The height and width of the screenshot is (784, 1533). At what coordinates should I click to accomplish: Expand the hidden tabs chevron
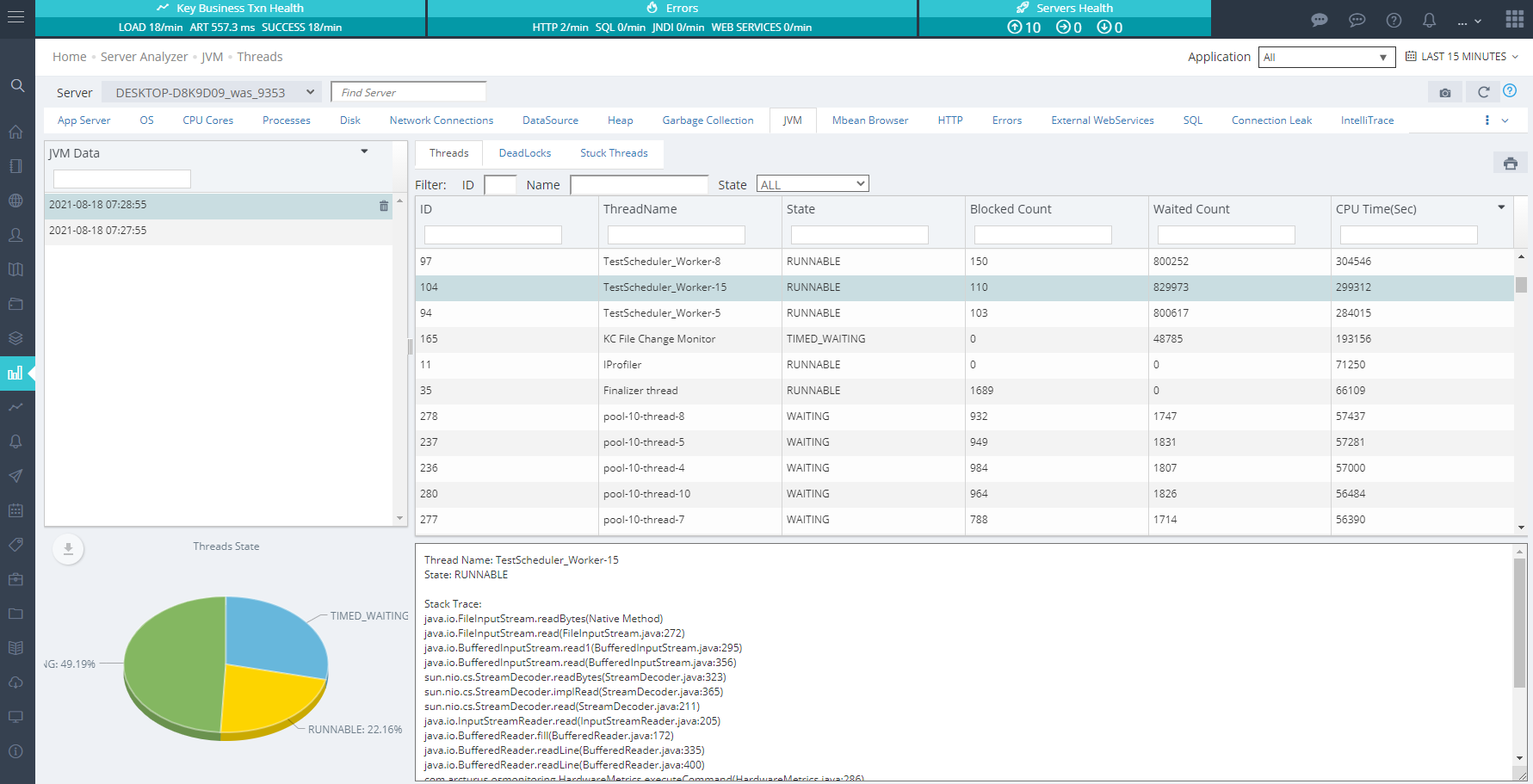1505,120
